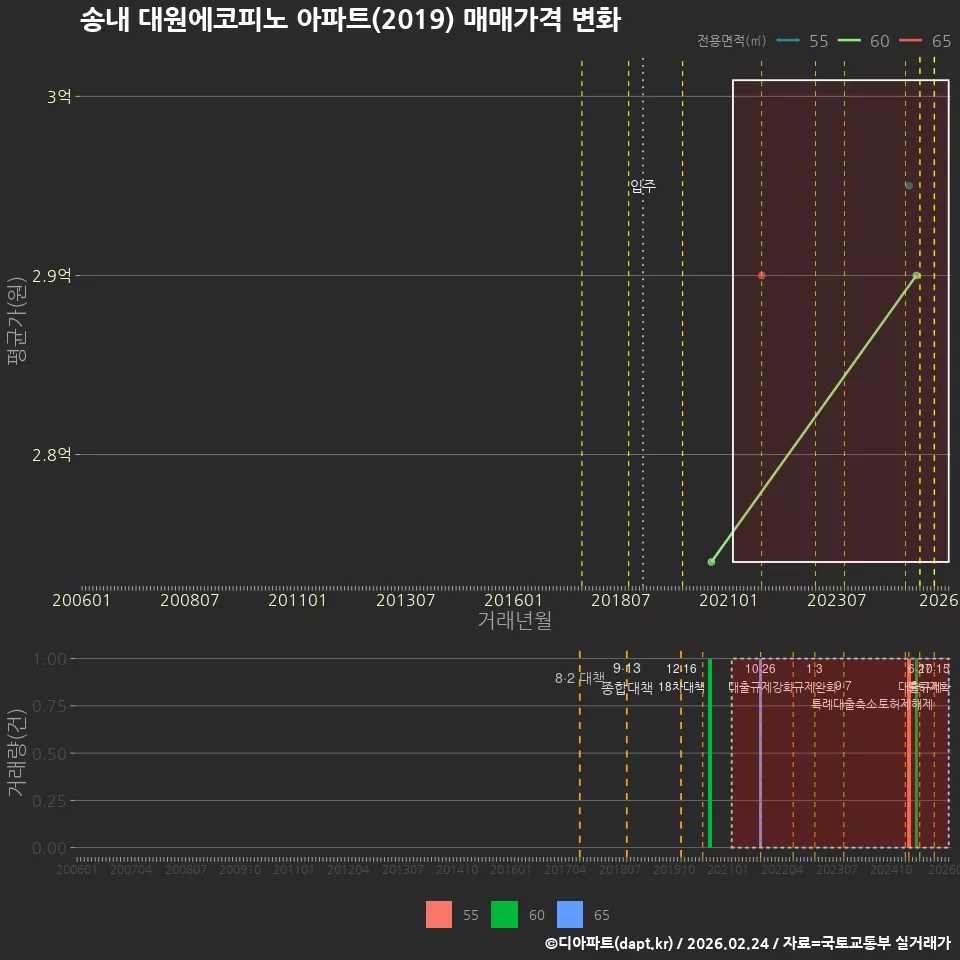
Task: Click 202307 on the price chart x-axis
Action: coord(836,600)
